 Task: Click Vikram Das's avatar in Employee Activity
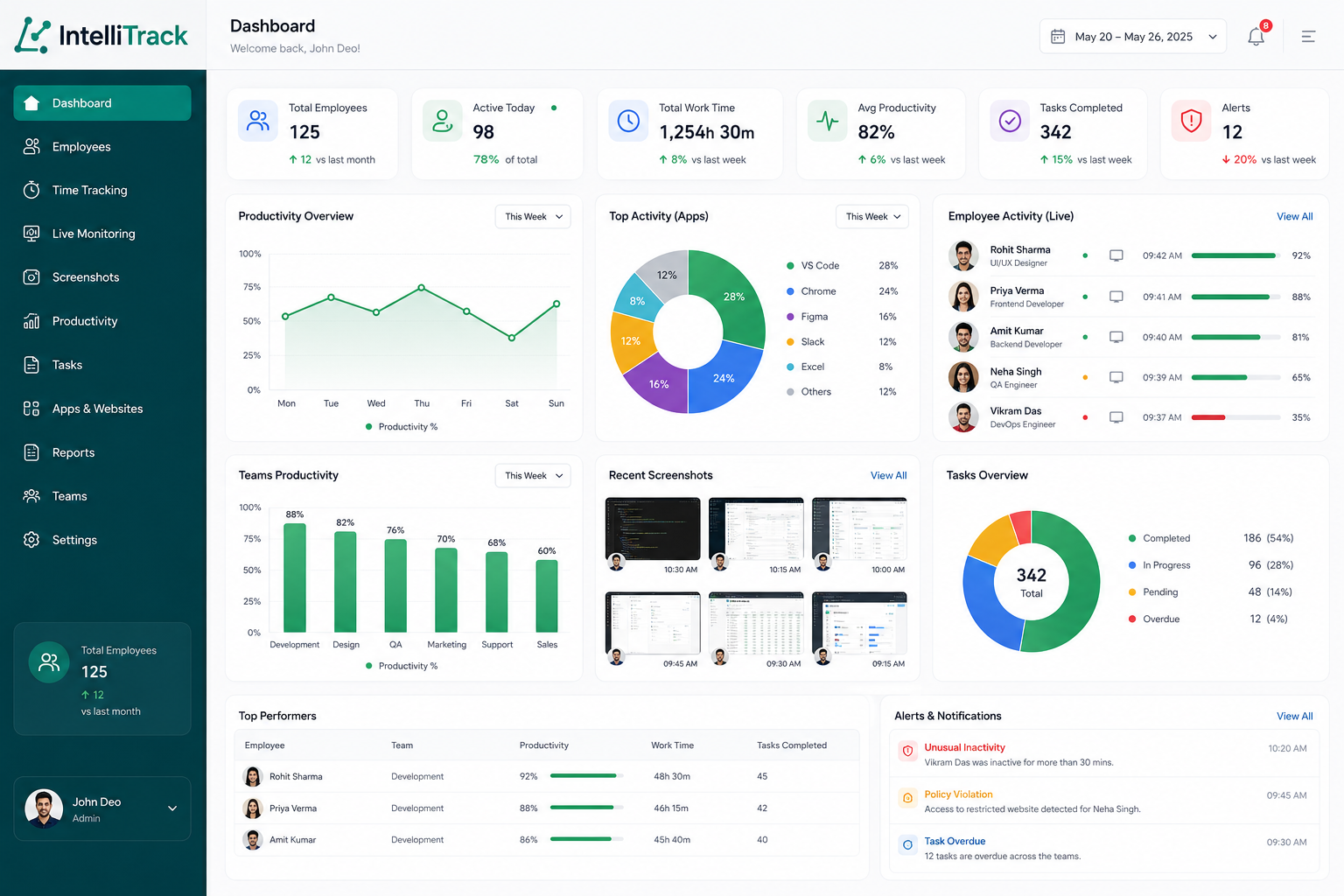pyautogui.click(x=963, y=417)
